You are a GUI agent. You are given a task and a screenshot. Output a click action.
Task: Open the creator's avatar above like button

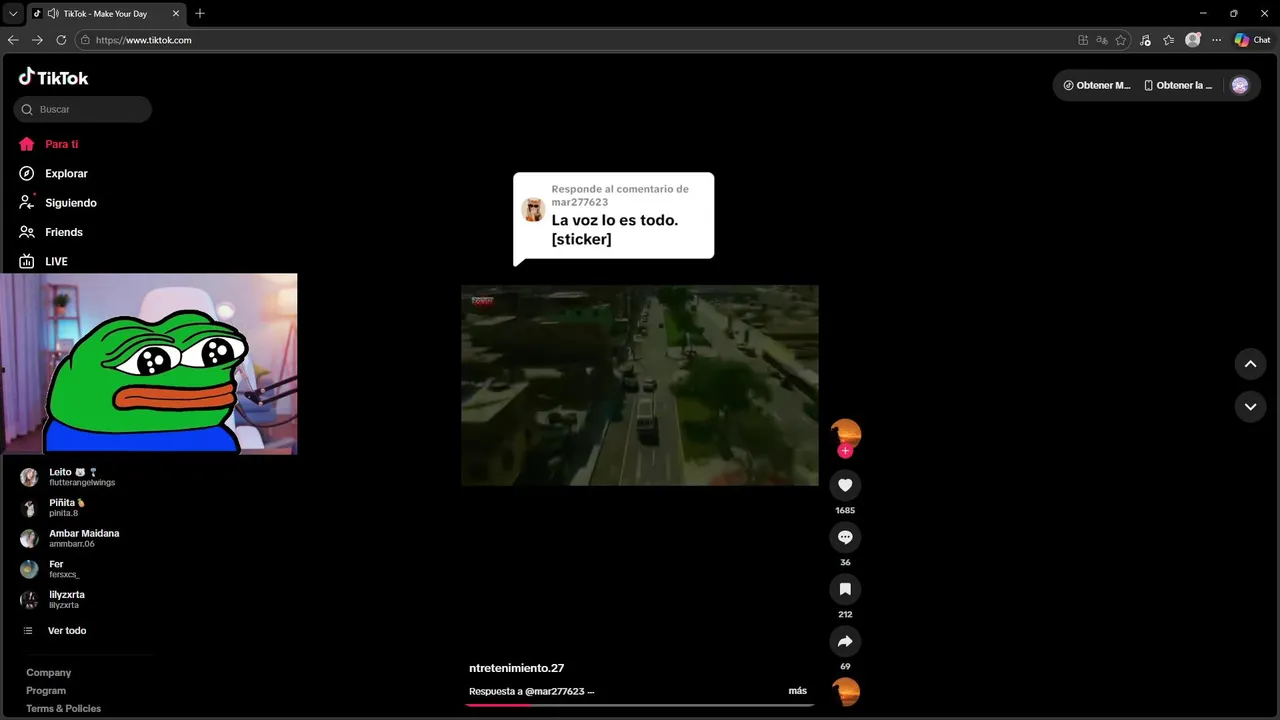846,433
